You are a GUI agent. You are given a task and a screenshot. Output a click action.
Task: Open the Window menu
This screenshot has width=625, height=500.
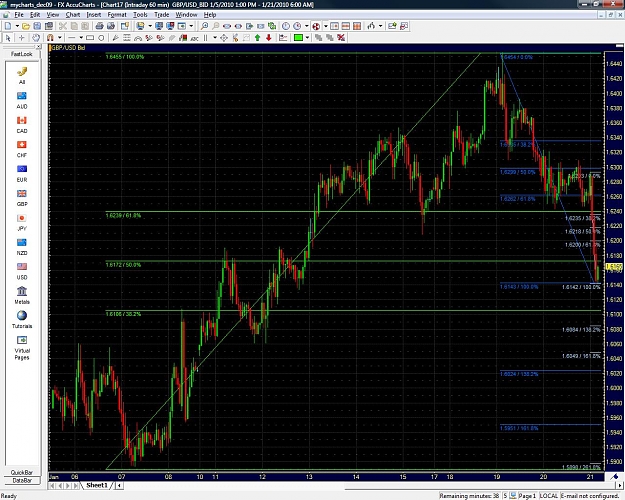tap(186, 15)
